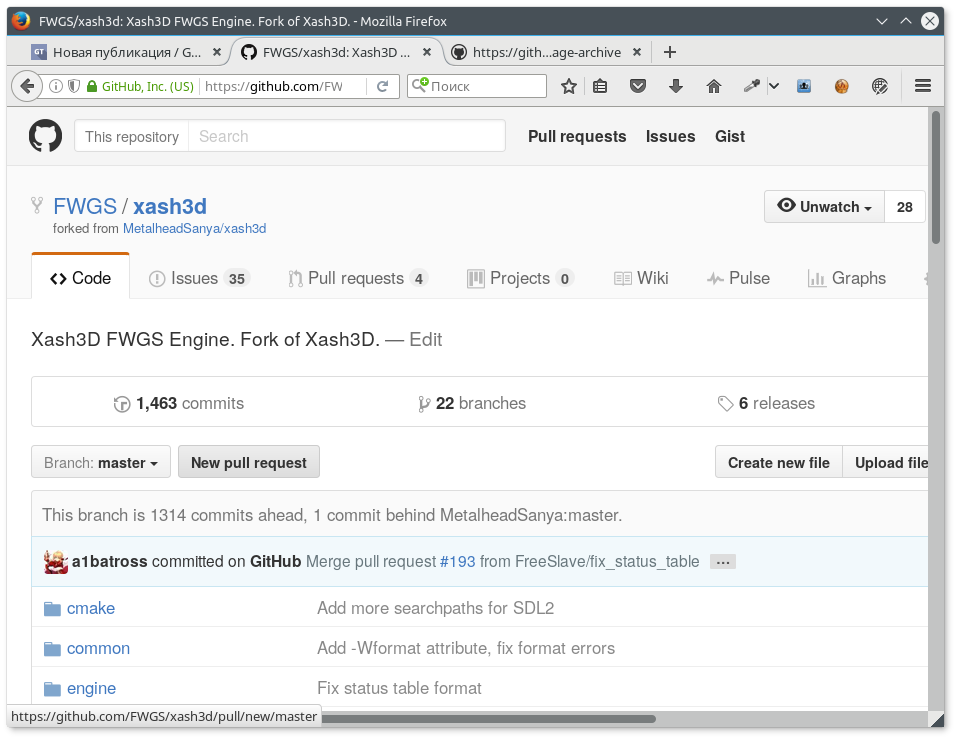Open the Wiki tab
The width and height of the screenshot is (957, 740).
(x=641, y=278)
